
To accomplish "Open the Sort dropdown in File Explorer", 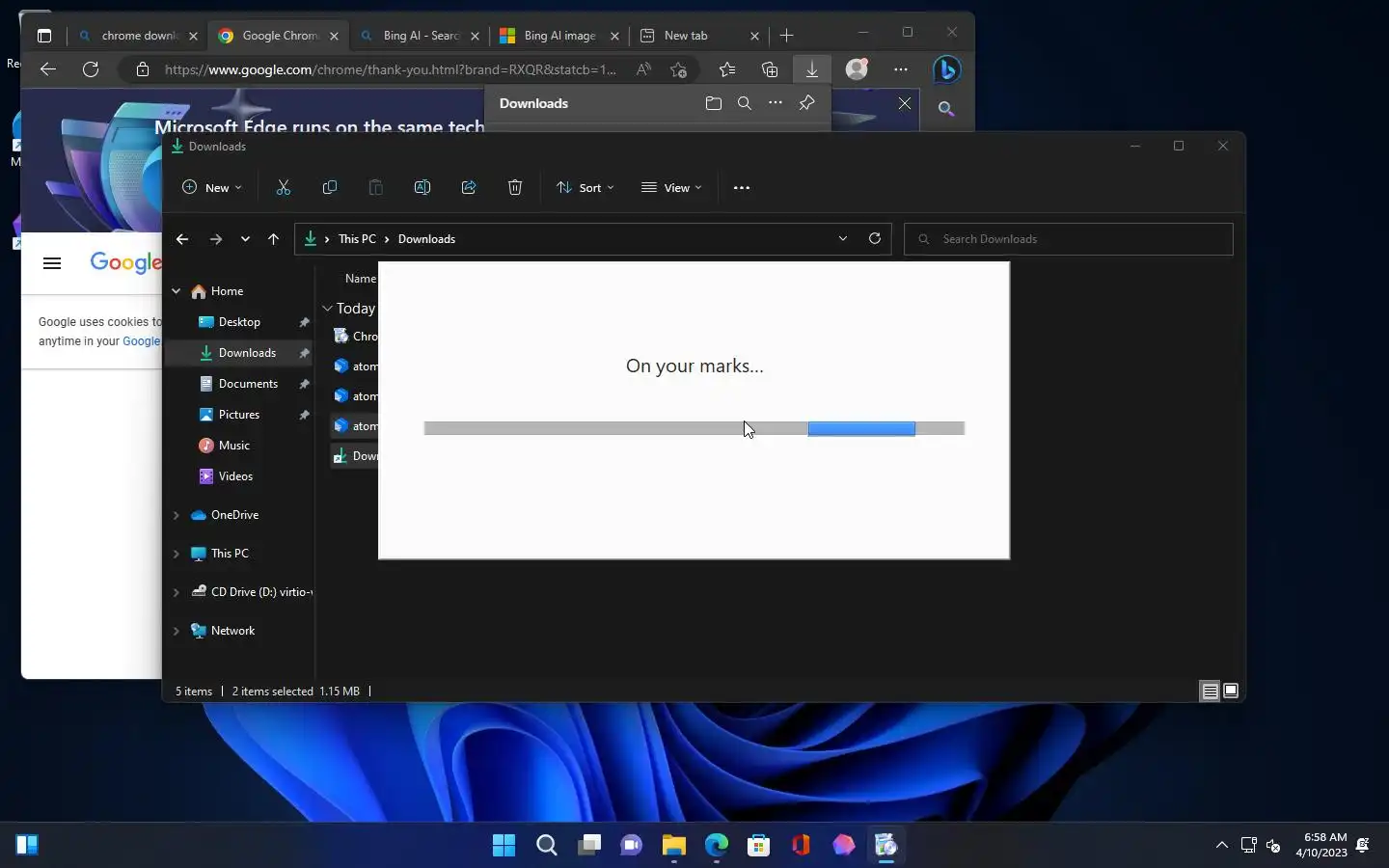I will [x=586, y=188].
